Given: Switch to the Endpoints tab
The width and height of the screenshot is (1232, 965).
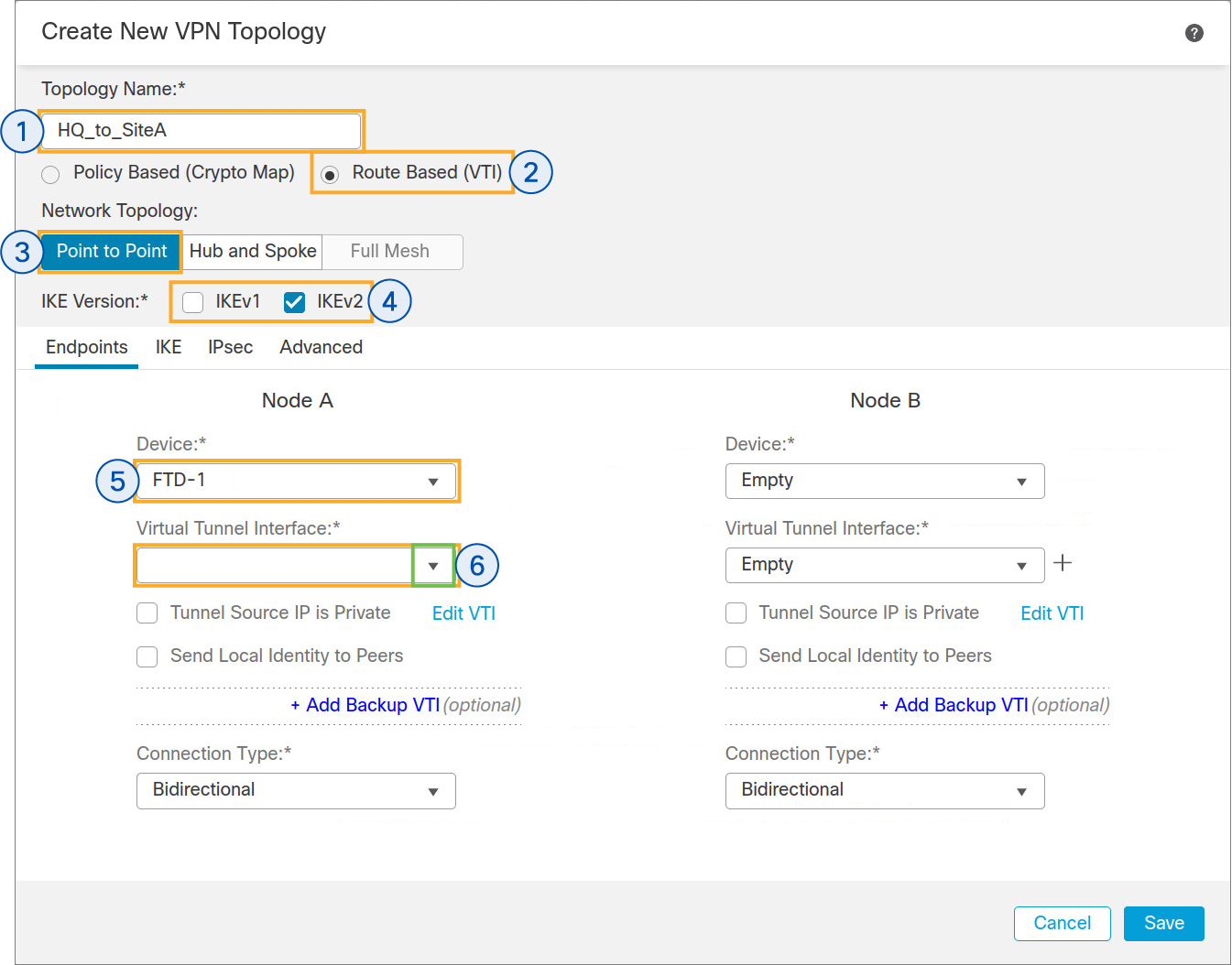Looking at the screenshot, I should pyautogui.click(x=87, y=348).
